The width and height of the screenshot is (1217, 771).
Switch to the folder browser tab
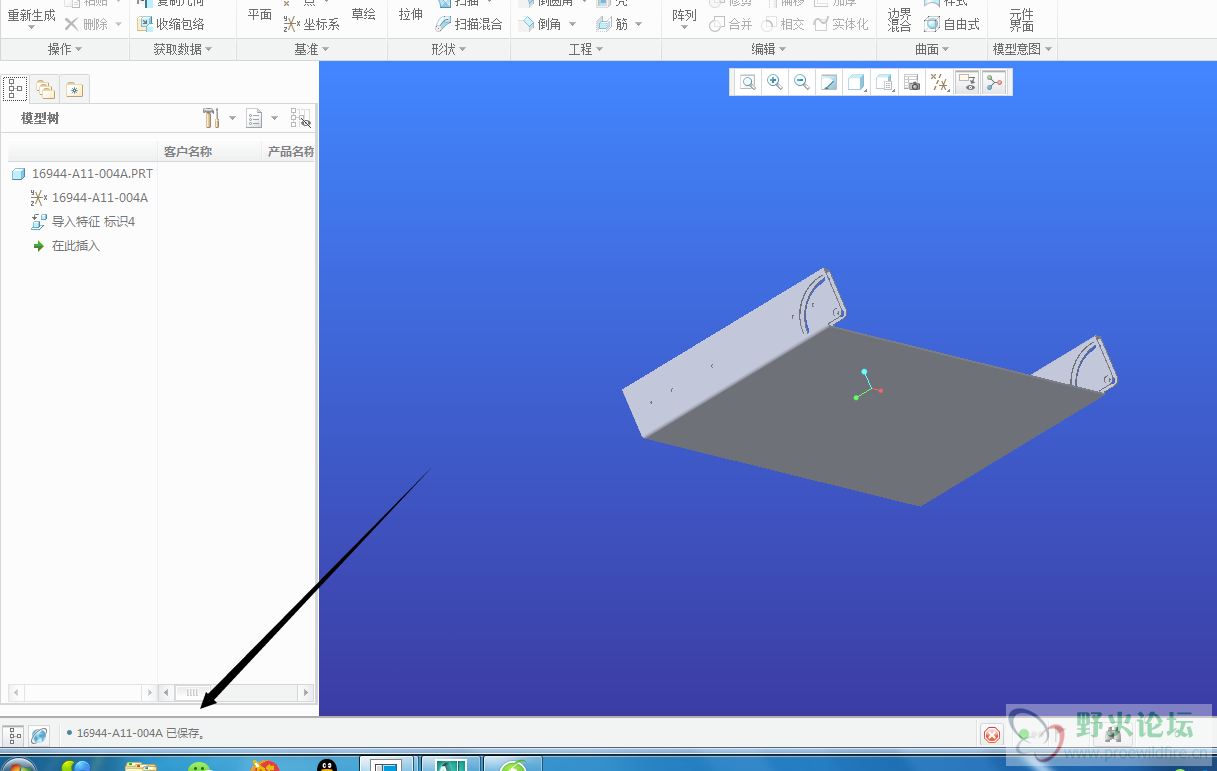(x=45, y=89)
